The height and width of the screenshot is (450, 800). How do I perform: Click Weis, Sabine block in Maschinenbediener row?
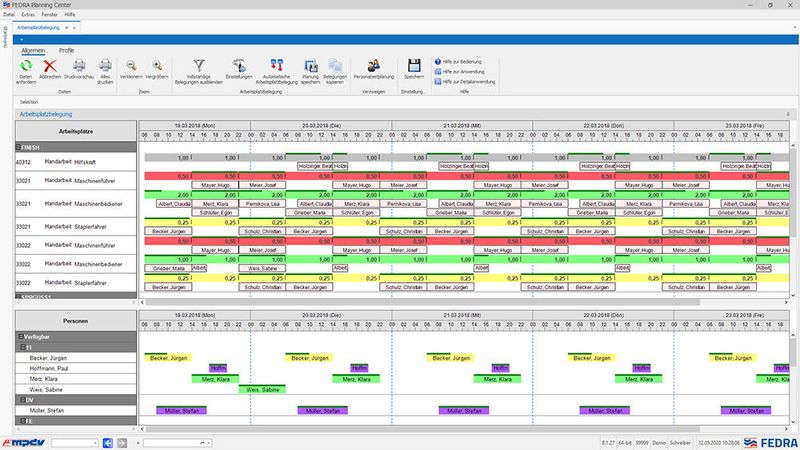click(x=262, y=268)
